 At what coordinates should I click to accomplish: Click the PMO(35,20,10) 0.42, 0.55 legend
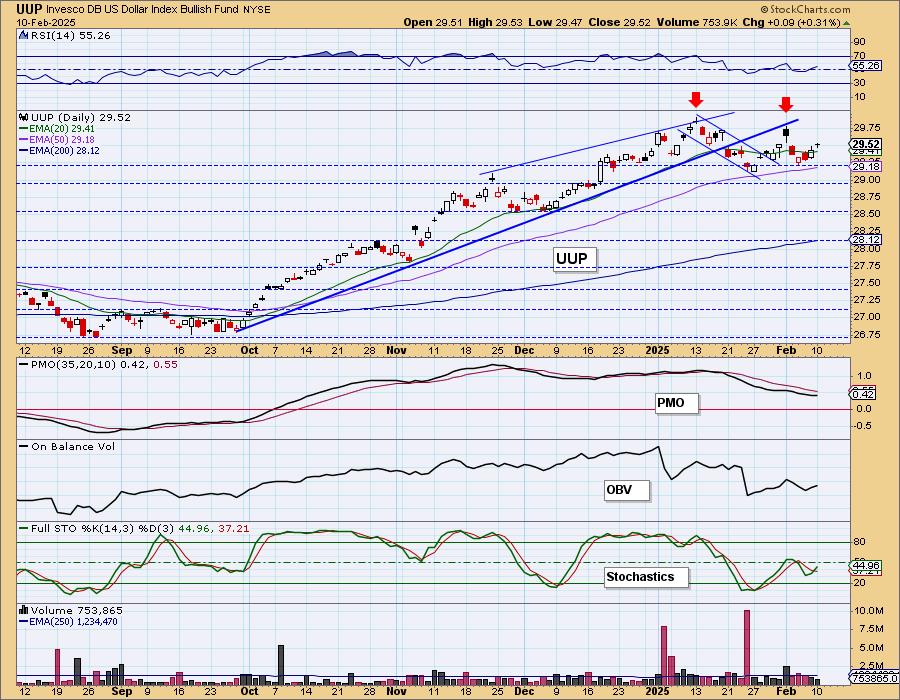pyautogui.click(x=98, y=364)
